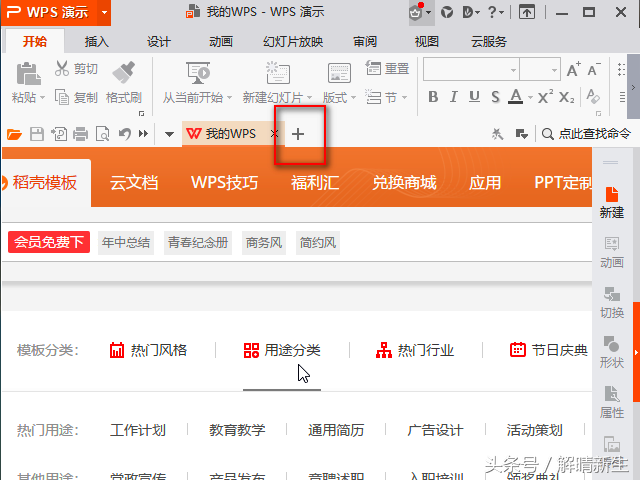The height and width of the screenshot is (480, 640).
Task: Open the 云服务 ribbon tab
Action: [x=489, y=41]
